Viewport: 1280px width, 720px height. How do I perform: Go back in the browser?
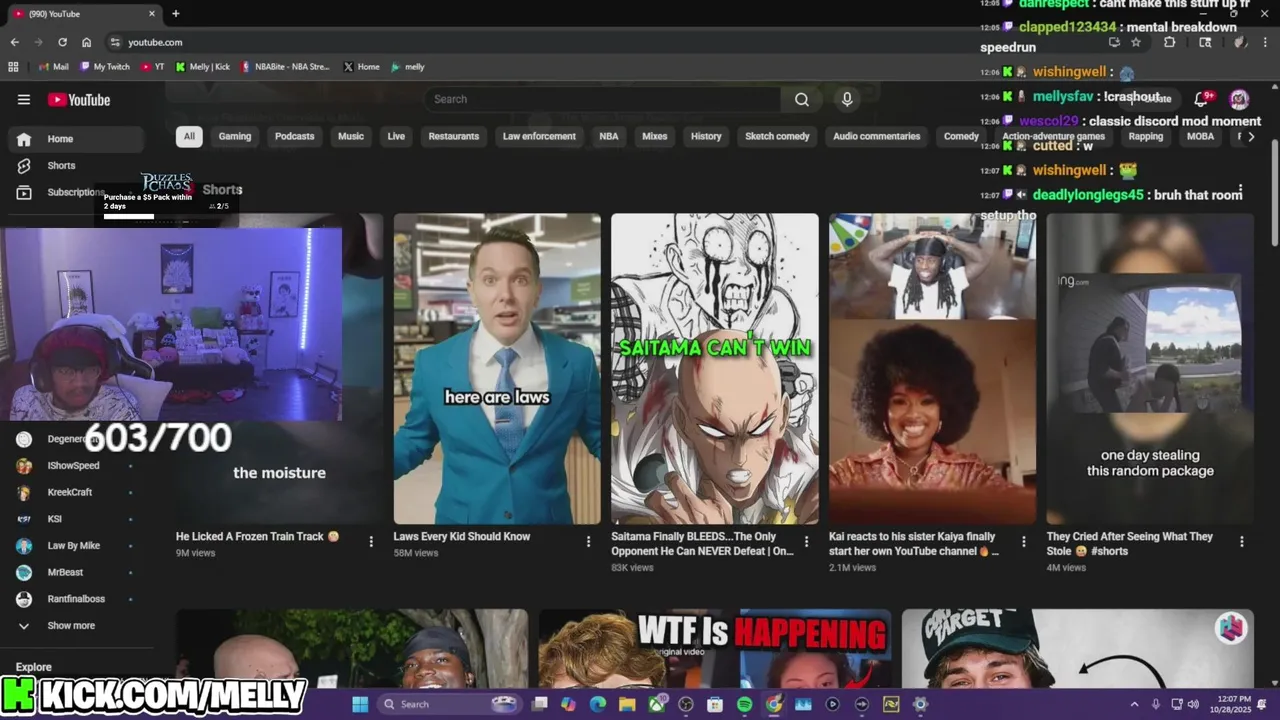[14, 42]
